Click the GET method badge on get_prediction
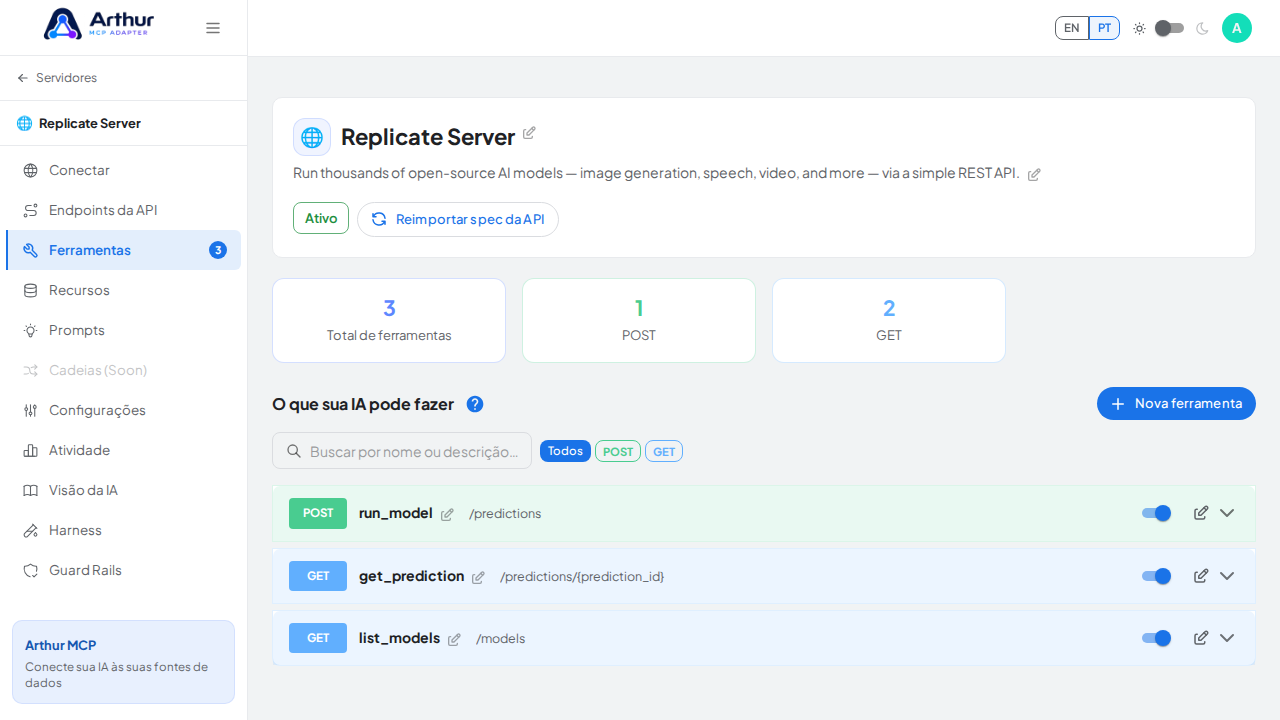Viewport: 1280px width, 720px height. coord(318,576)
